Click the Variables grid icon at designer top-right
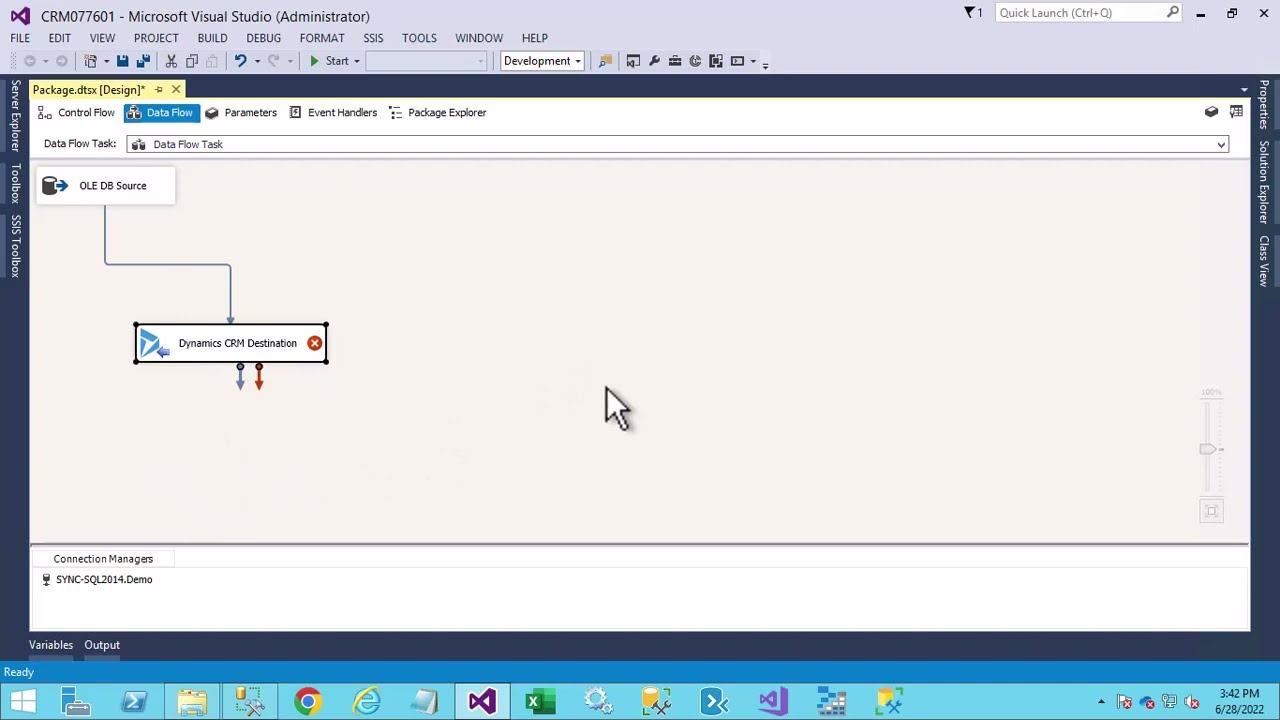 click(x=1236, y=112)
